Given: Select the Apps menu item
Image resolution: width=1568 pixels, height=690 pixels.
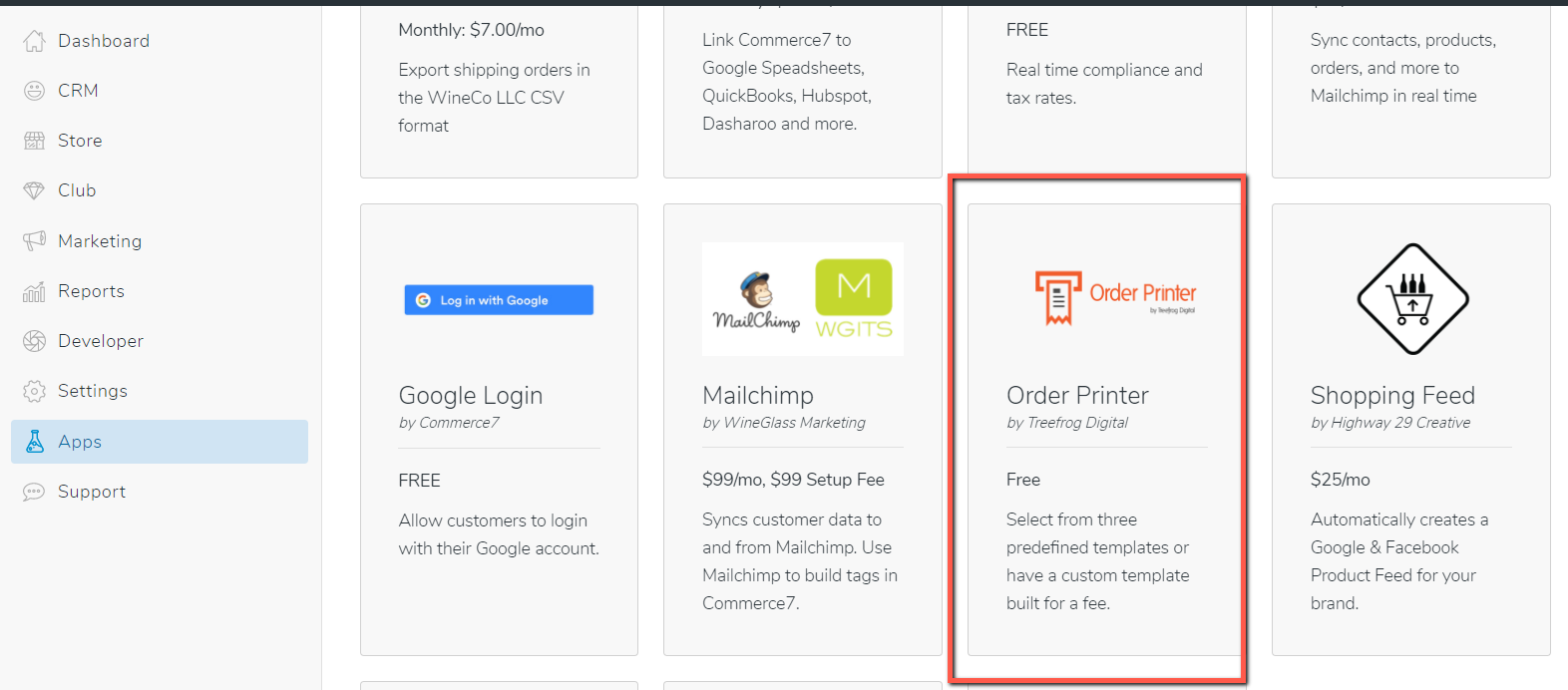Looking at the screenshot, I should pyautogui.click(x=160, y=442).
